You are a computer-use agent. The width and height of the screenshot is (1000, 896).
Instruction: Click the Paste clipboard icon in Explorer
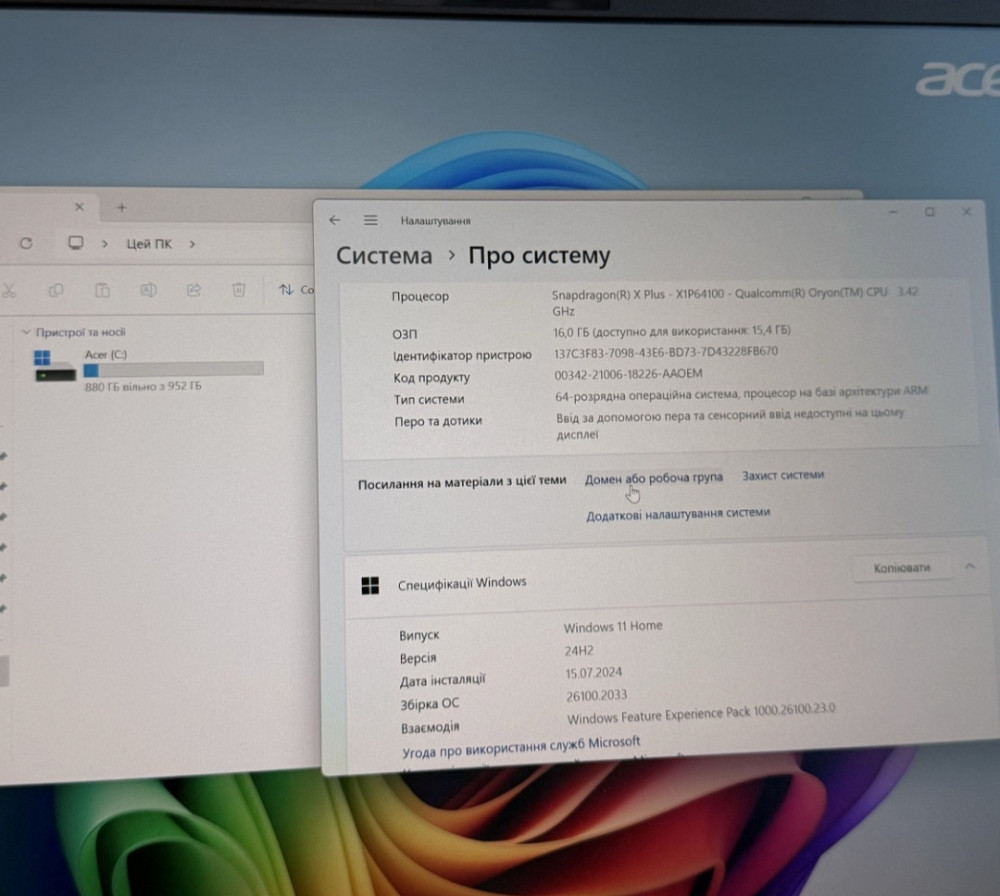coord(102,291)
